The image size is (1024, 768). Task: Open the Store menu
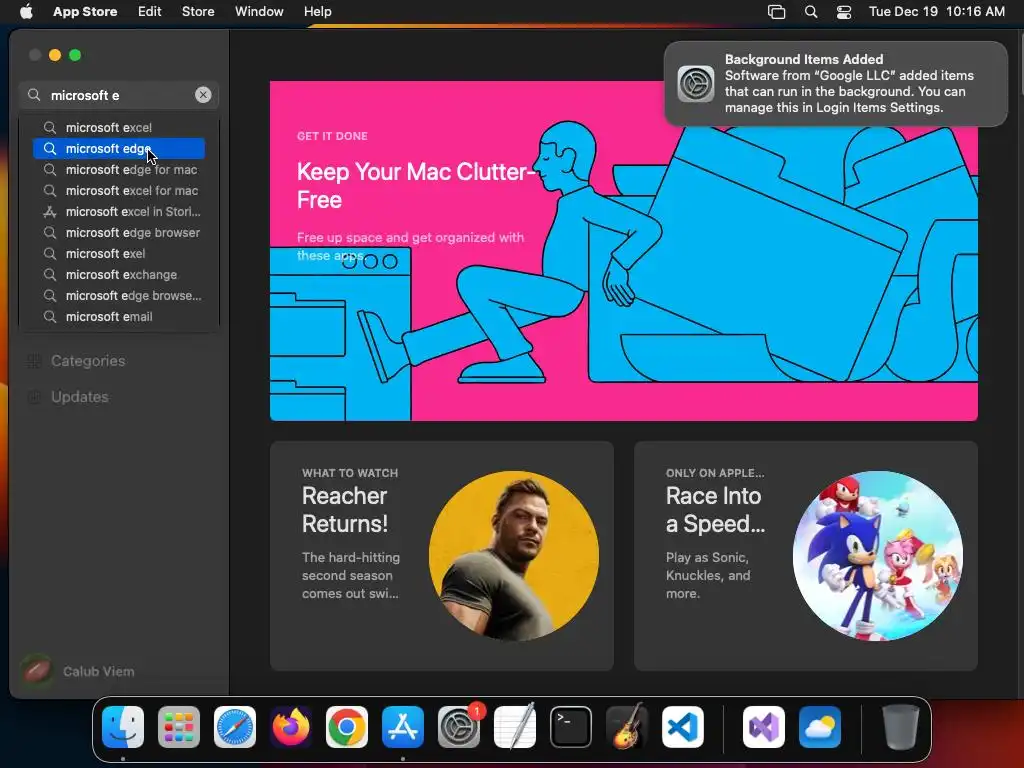[198, 12]
